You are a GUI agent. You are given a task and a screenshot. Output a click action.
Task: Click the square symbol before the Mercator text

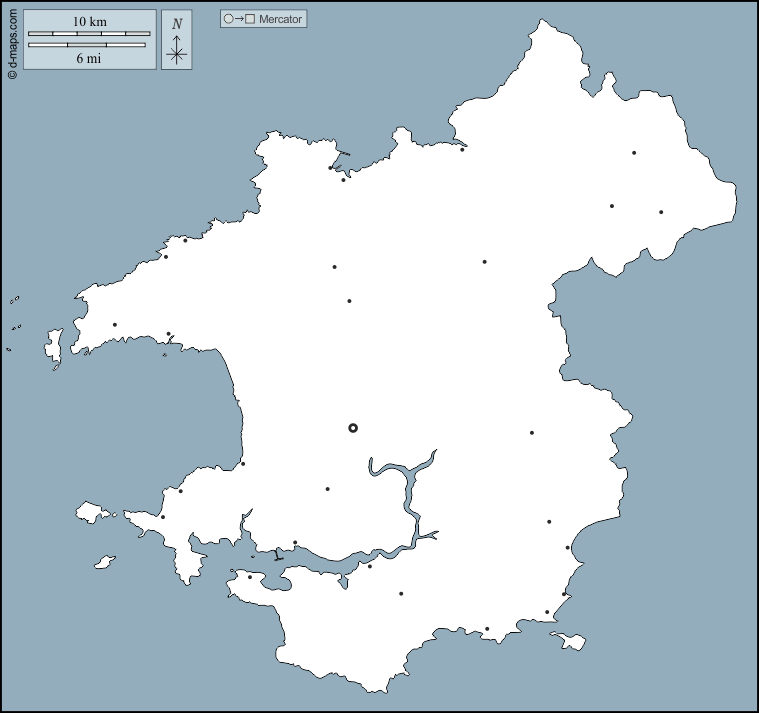tap(250, 19)
